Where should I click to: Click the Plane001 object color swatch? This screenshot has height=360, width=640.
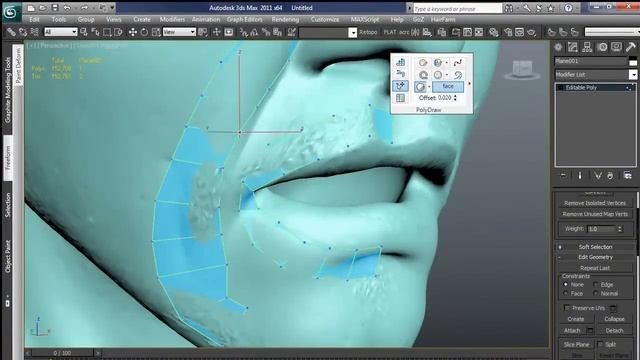633,62
